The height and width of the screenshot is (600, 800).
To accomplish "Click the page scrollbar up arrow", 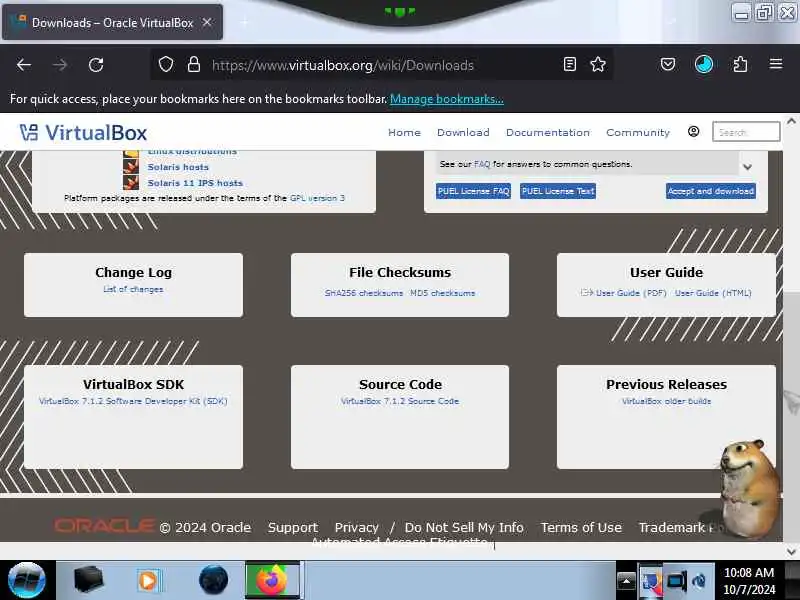I will click(x=791, y=121).
